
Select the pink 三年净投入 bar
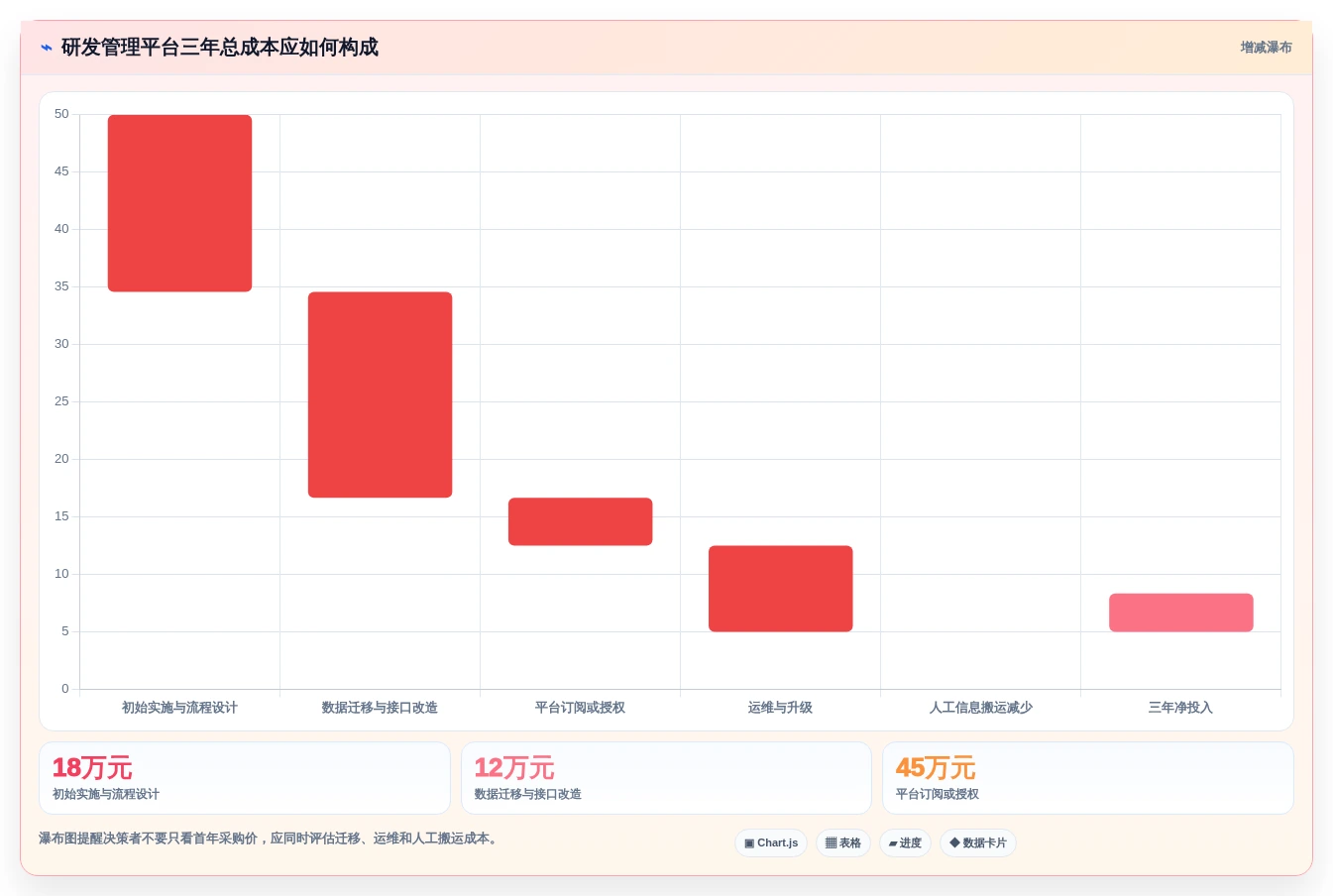[1180, 613]
